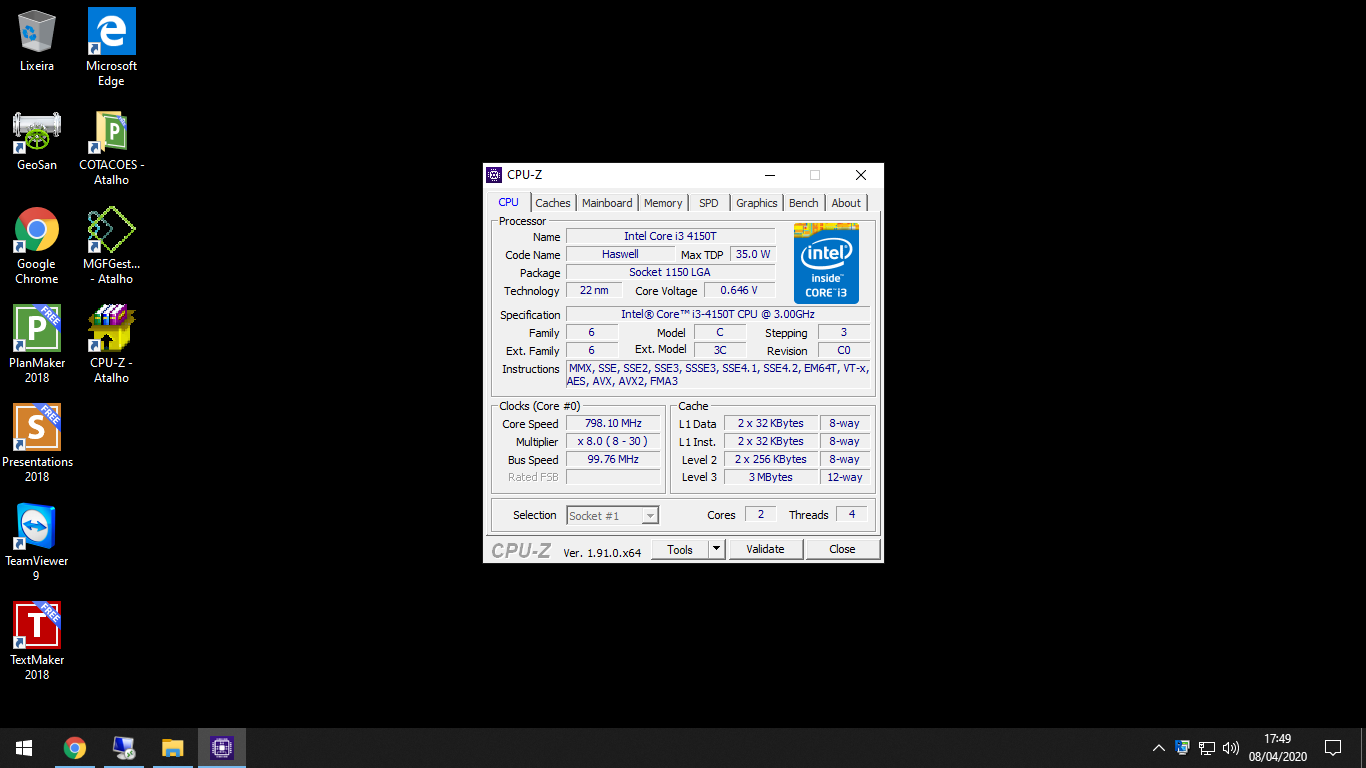
Task: Click the Level 3 12-way associativity value
Action: tap(845, 477)
